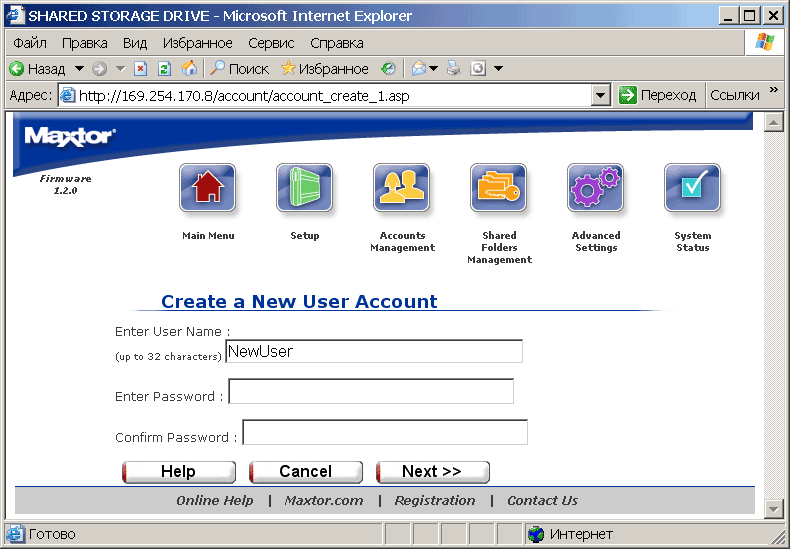Expand the Mail dropdown arrow
This screenshot has width=790, height=549.
coord(433,68)
